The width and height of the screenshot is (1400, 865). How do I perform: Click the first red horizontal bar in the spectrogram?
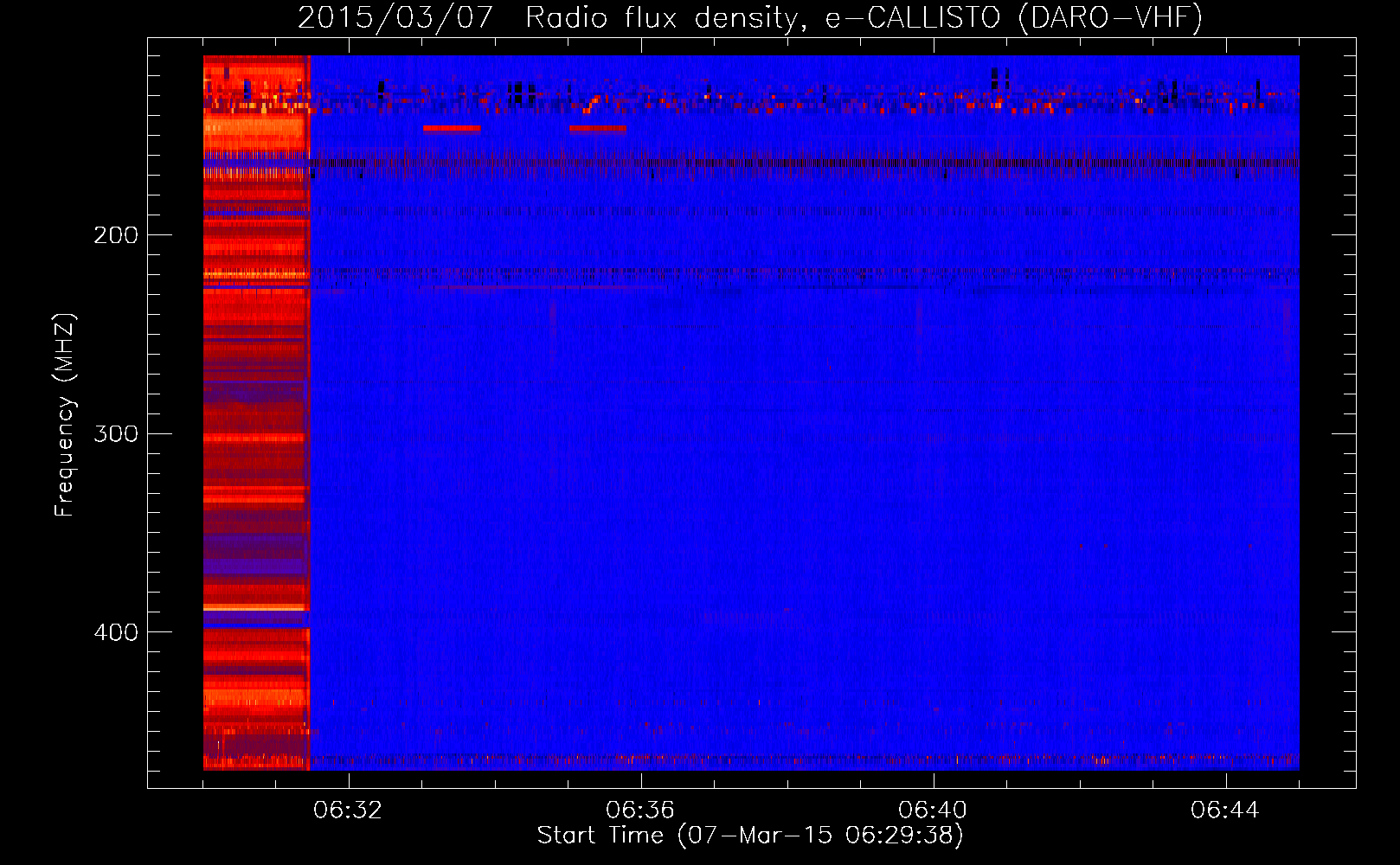pyautogui.click(x=452, y=129)
